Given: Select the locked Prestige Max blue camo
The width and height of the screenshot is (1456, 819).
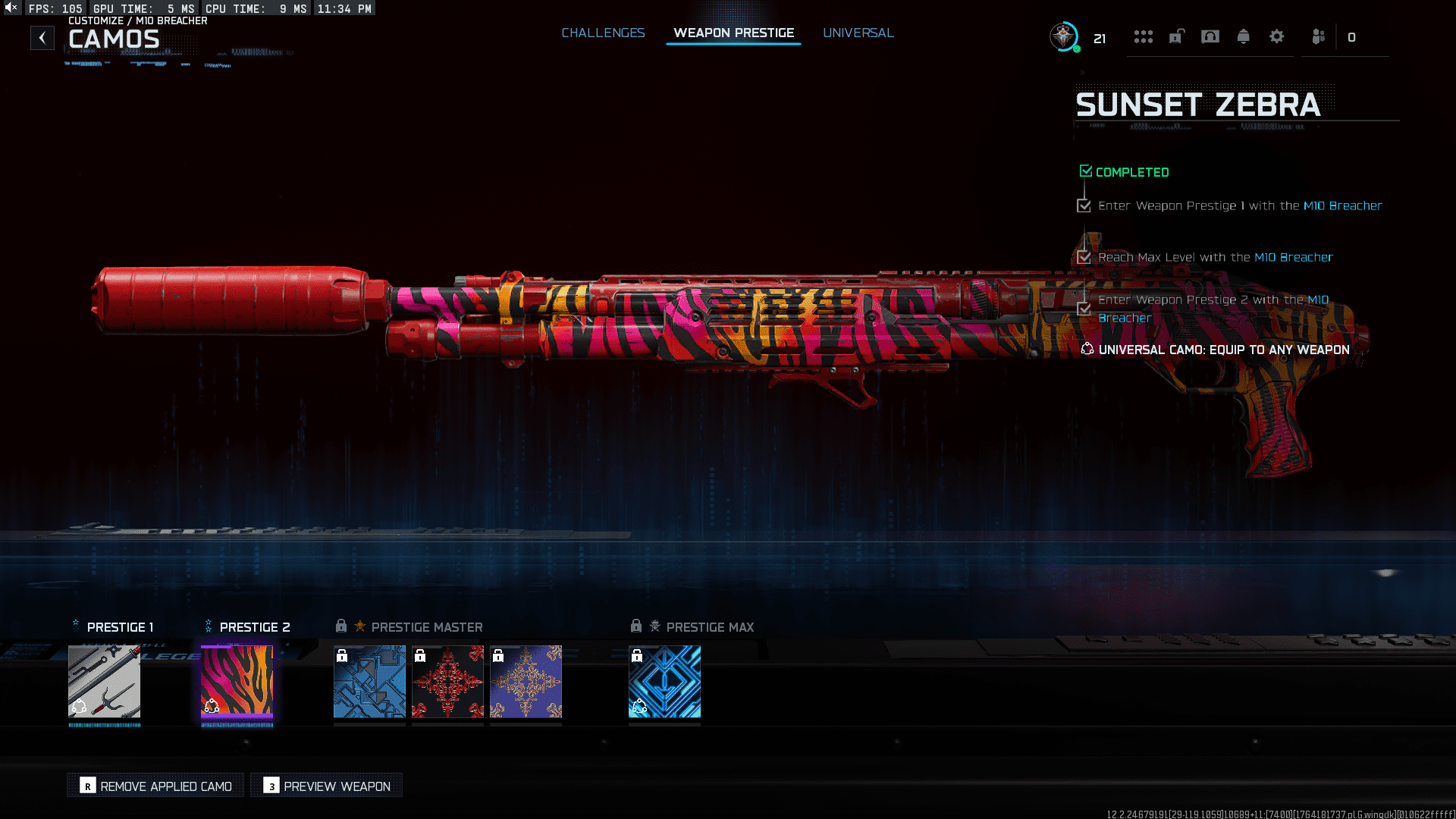Looking at the screenshot, I should [x=664, y=681].
